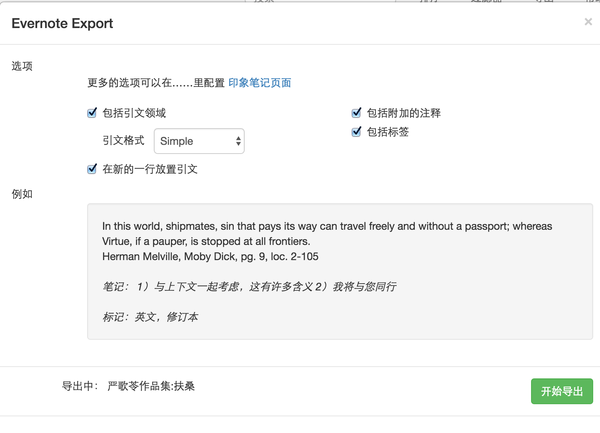Click the 笔记 line in the example box
The width and height of the screenshot is (600, 433).
249,286
